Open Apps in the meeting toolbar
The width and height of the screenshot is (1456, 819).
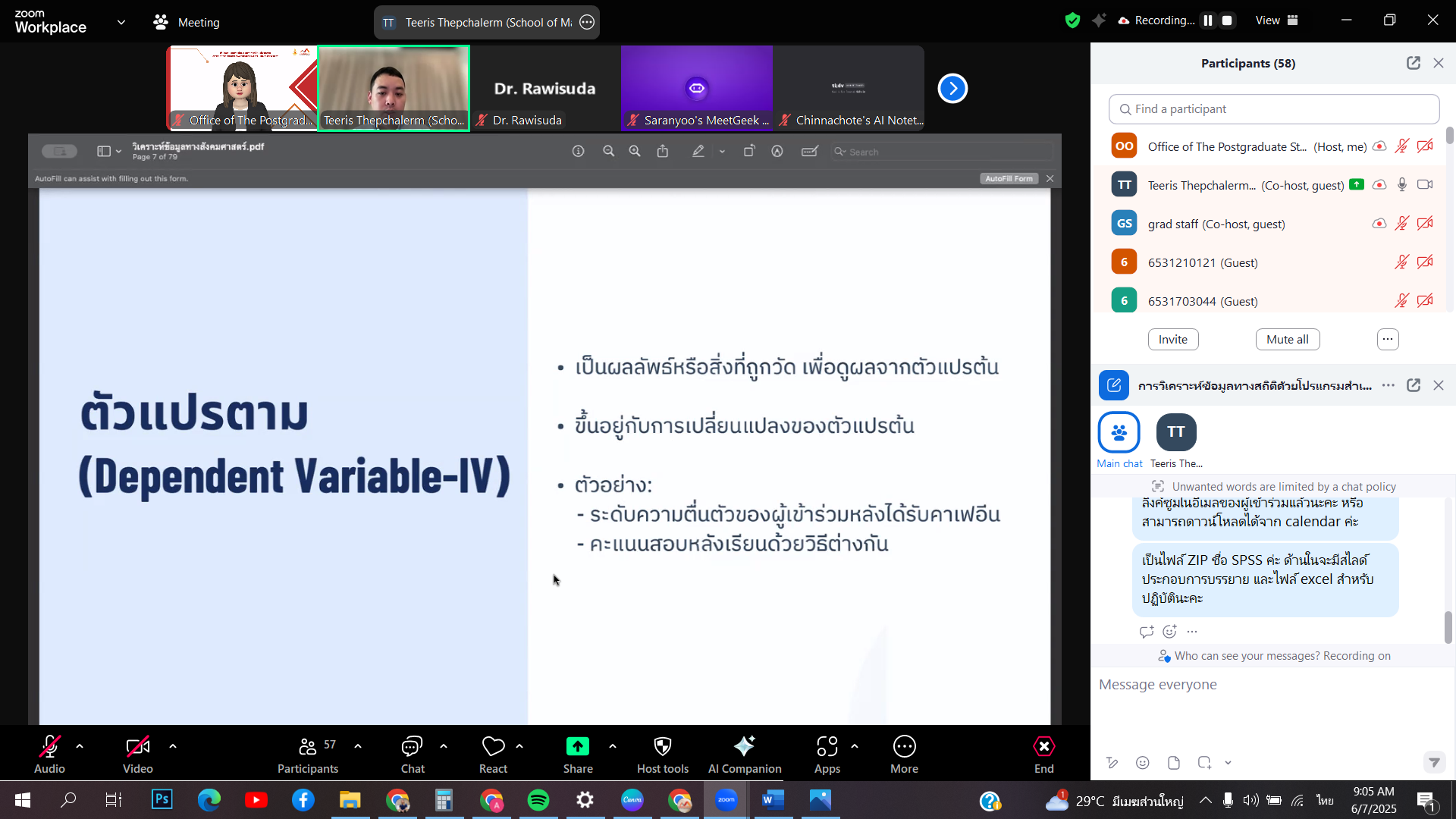[827, 747]
